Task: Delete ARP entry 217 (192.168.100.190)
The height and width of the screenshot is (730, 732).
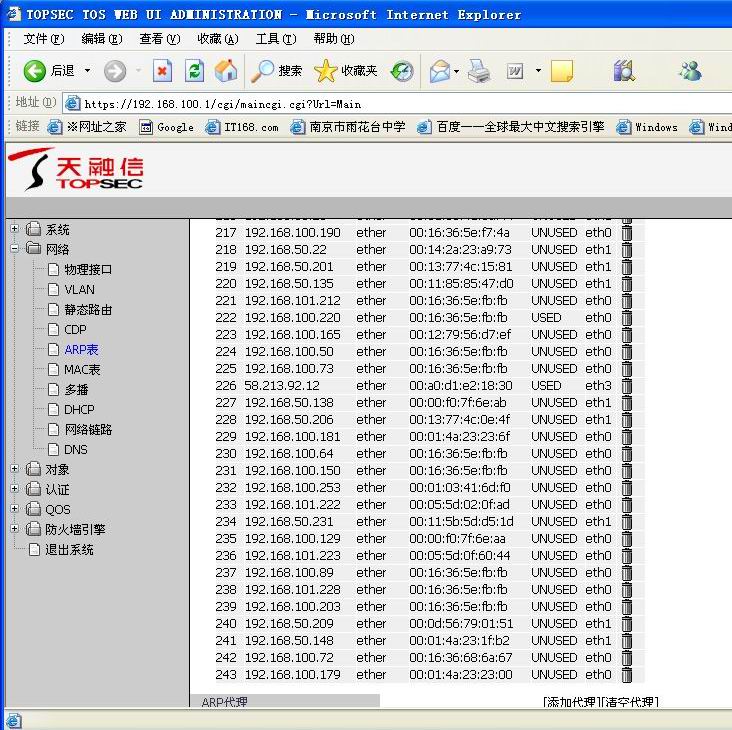Action: point(627,232)
